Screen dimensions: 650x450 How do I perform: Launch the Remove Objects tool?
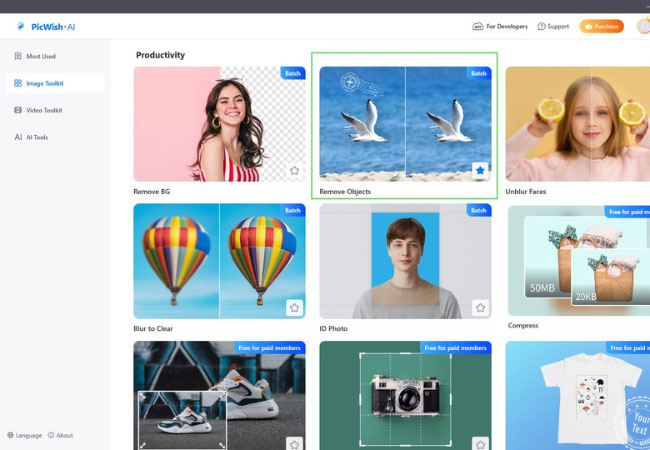(x=404, y=124)
